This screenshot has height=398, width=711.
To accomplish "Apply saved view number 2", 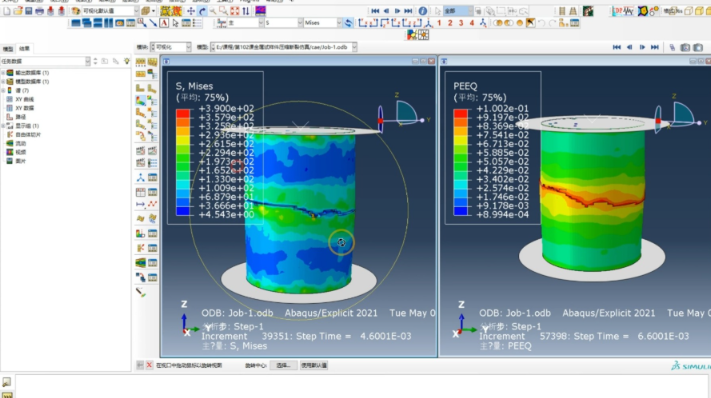I will tap(450, 23).
